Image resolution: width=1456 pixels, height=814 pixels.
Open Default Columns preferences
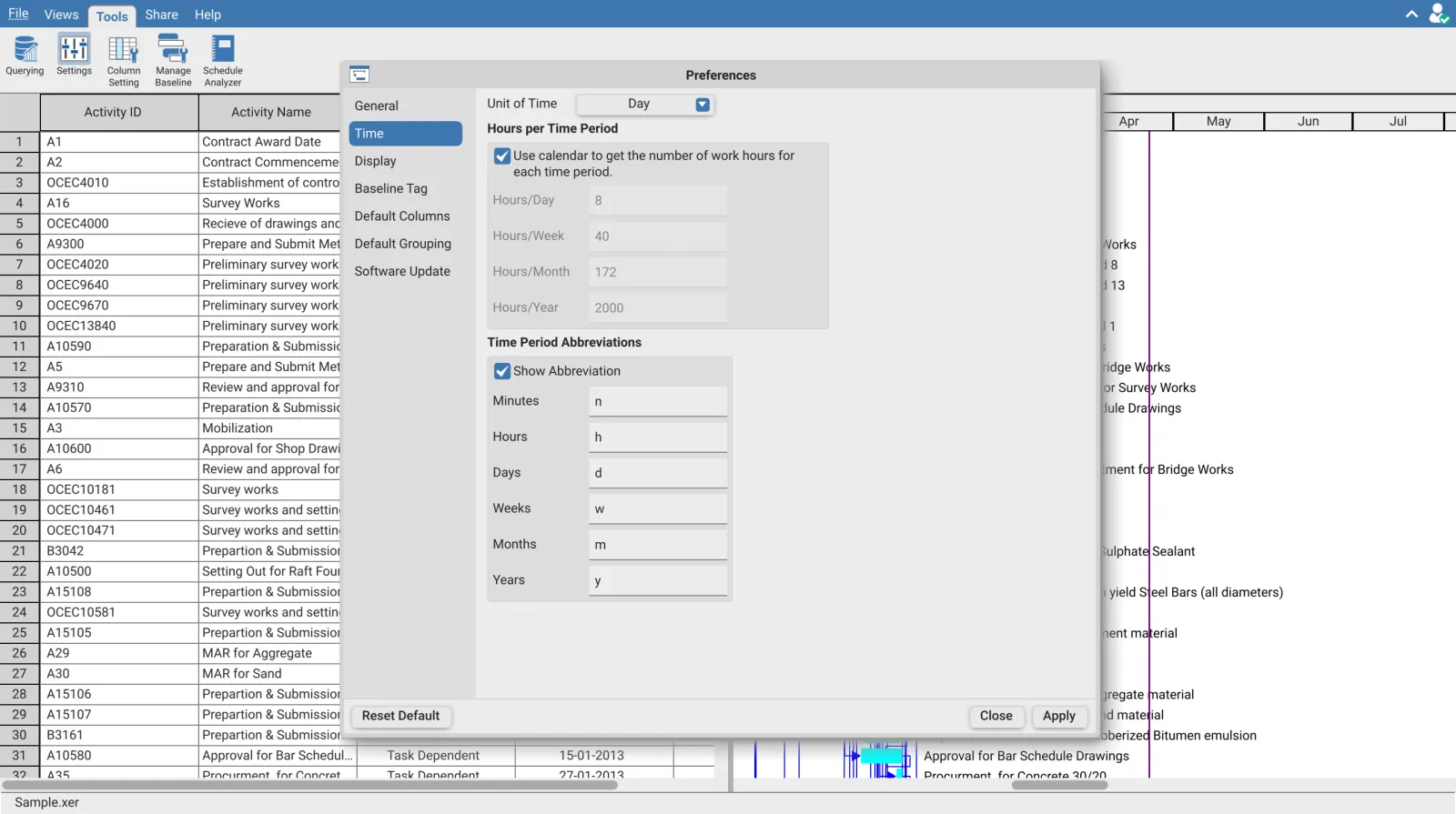(406, 216)
